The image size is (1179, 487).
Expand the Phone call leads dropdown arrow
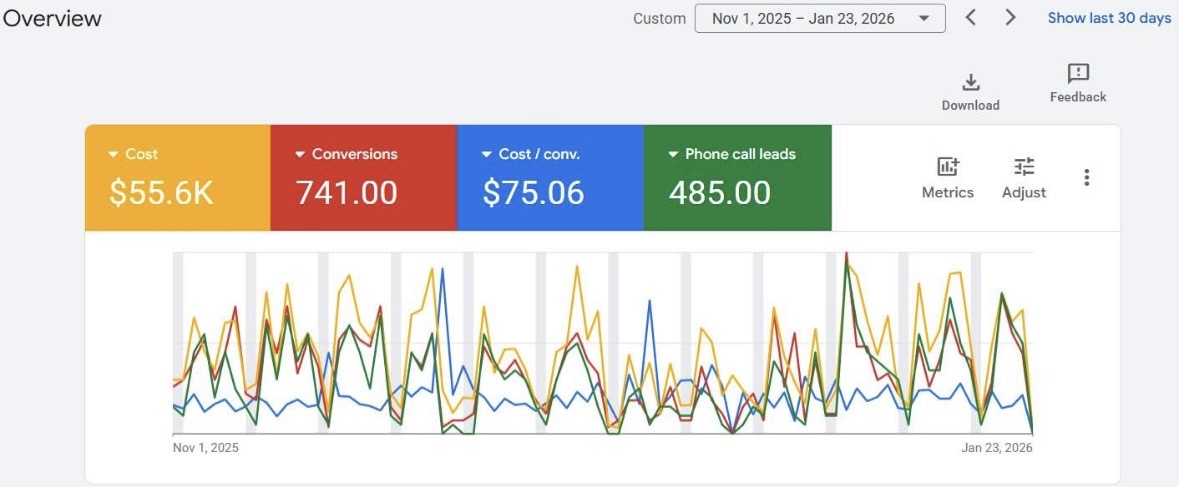click(673, 155)
